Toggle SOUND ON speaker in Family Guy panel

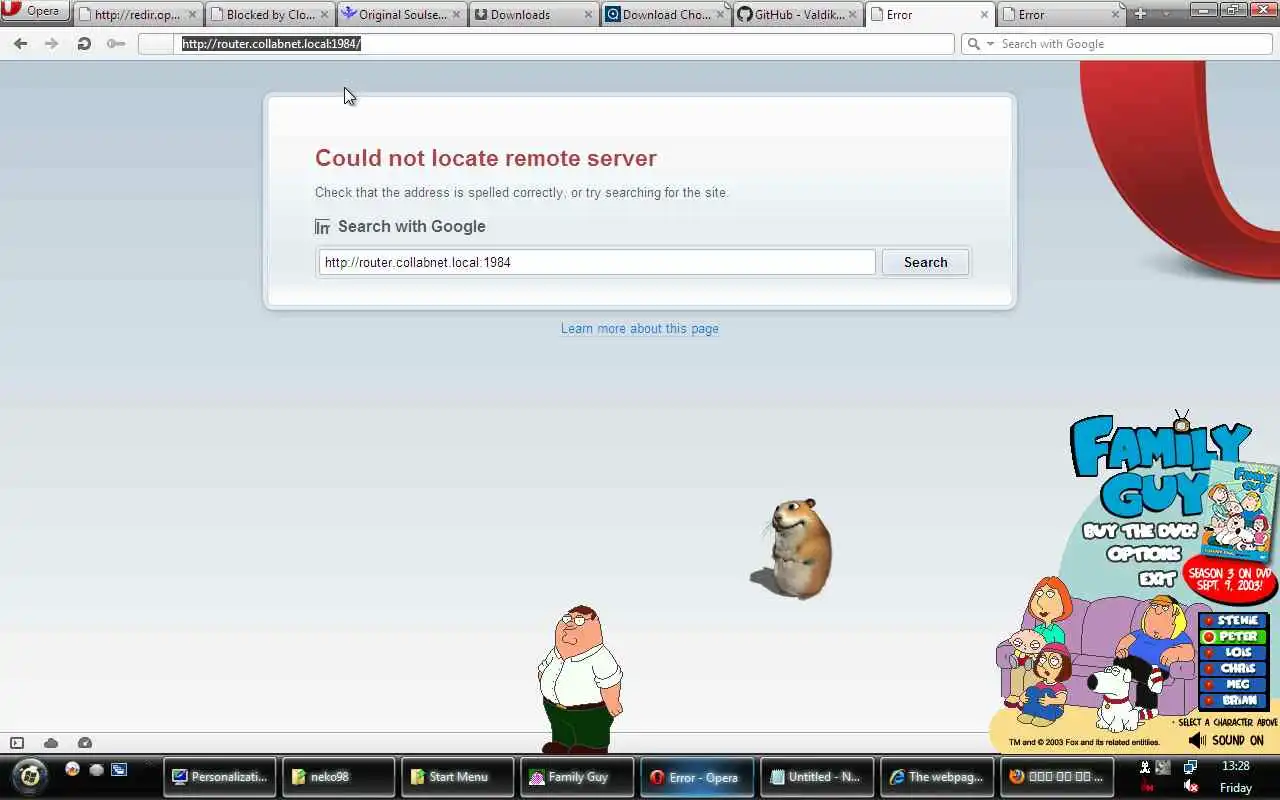click(1226, 740)
